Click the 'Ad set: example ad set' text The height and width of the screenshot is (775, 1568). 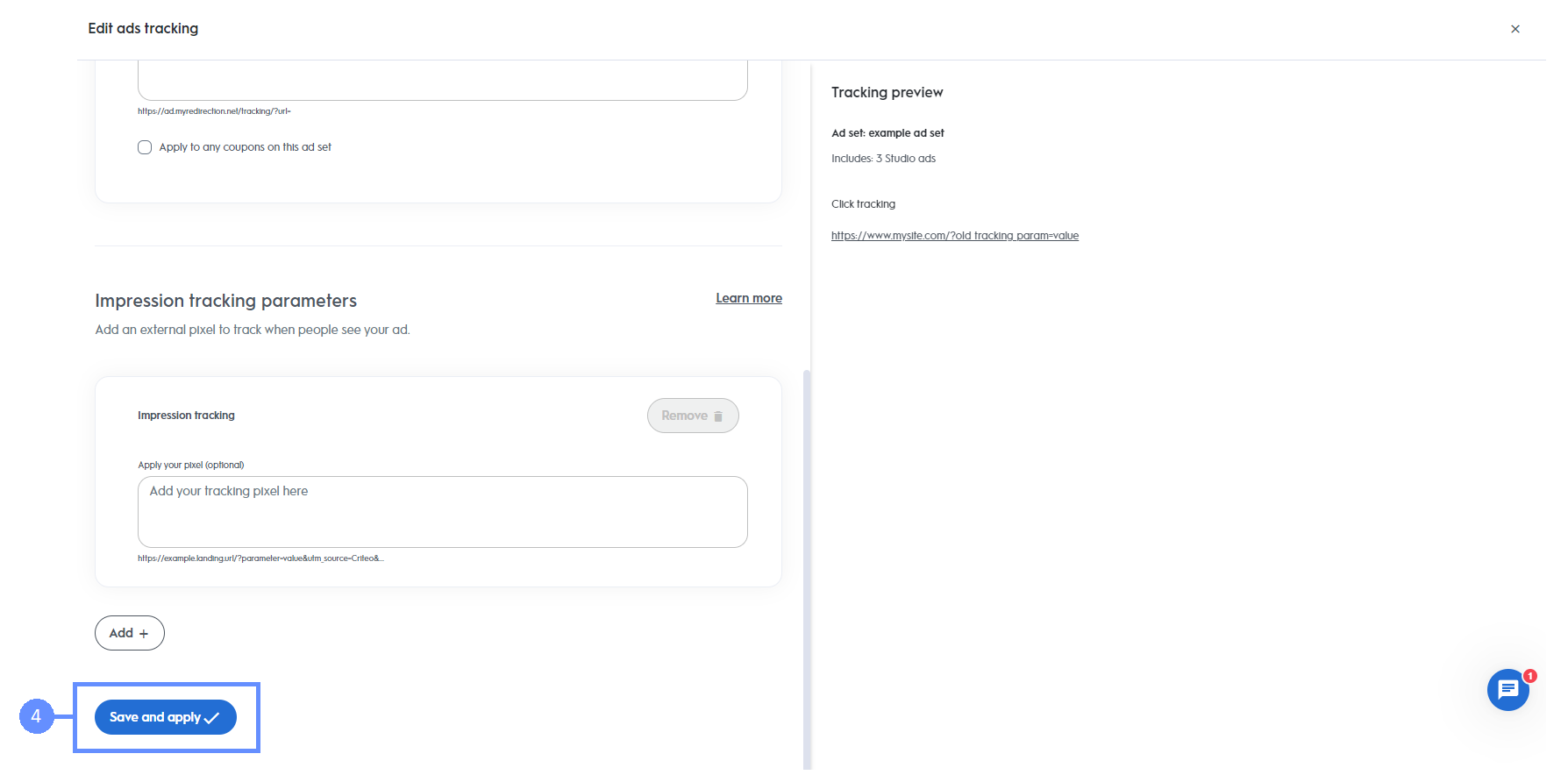[887, 133]
